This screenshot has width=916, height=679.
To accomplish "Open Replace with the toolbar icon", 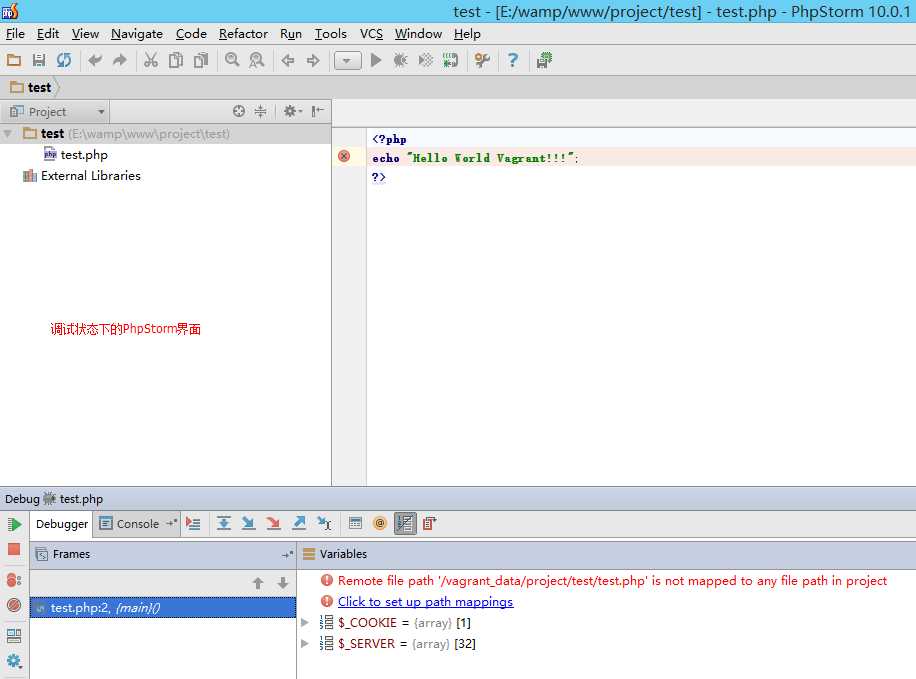I will point(256,60).
